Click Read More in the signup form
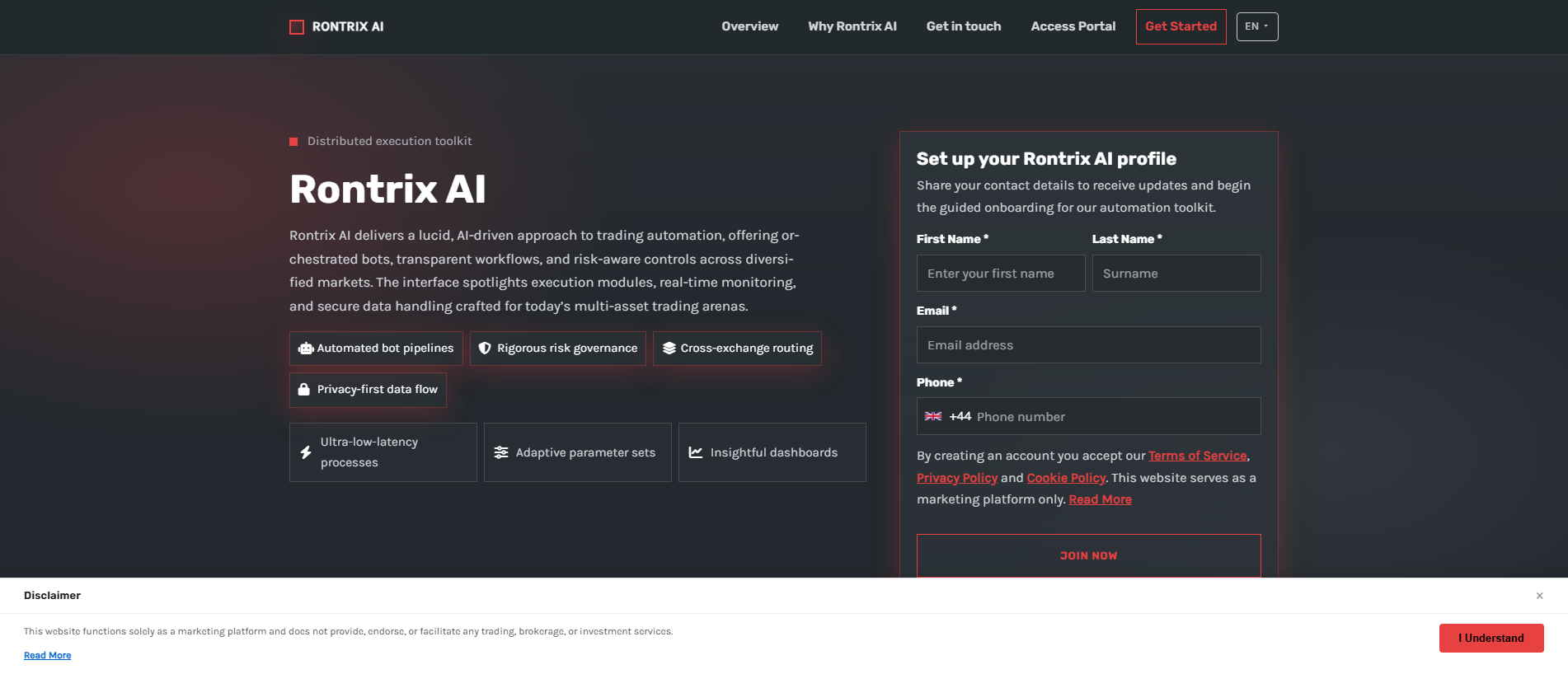Screen dimensions: 1568x674 [x=1101, y=499]
